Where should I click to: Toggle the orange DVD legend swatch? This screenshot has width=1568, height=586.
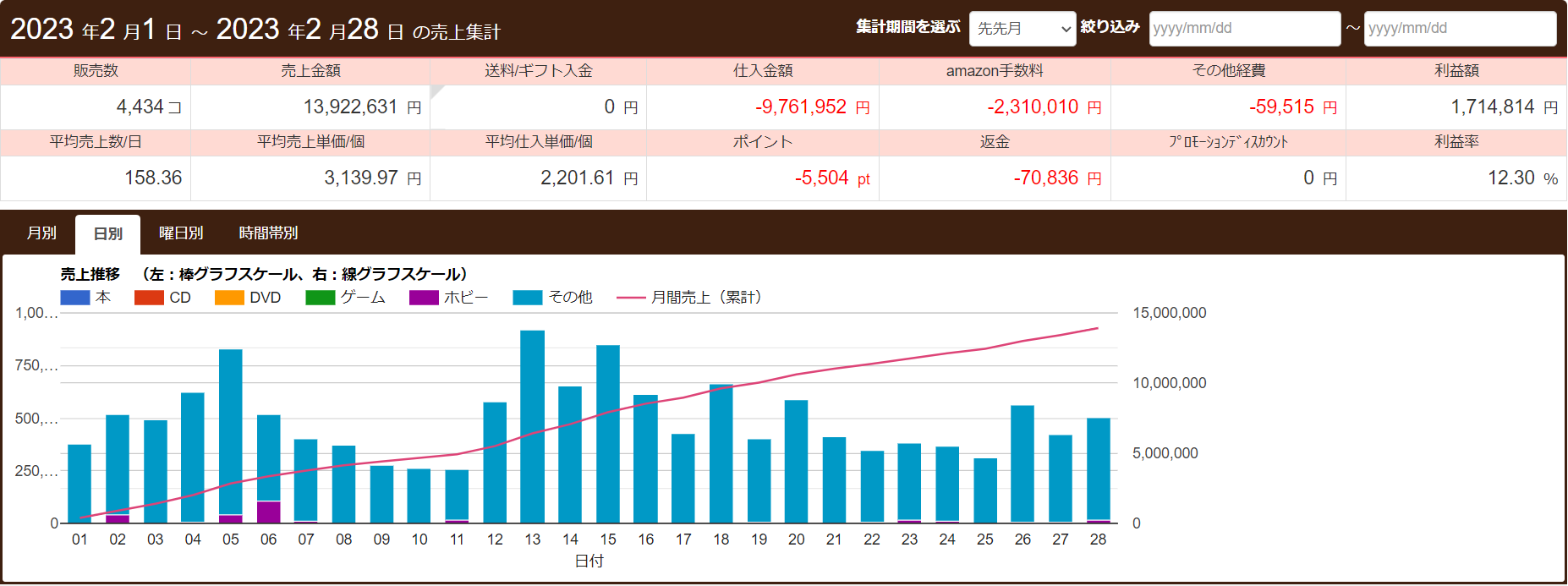[229, 298]
